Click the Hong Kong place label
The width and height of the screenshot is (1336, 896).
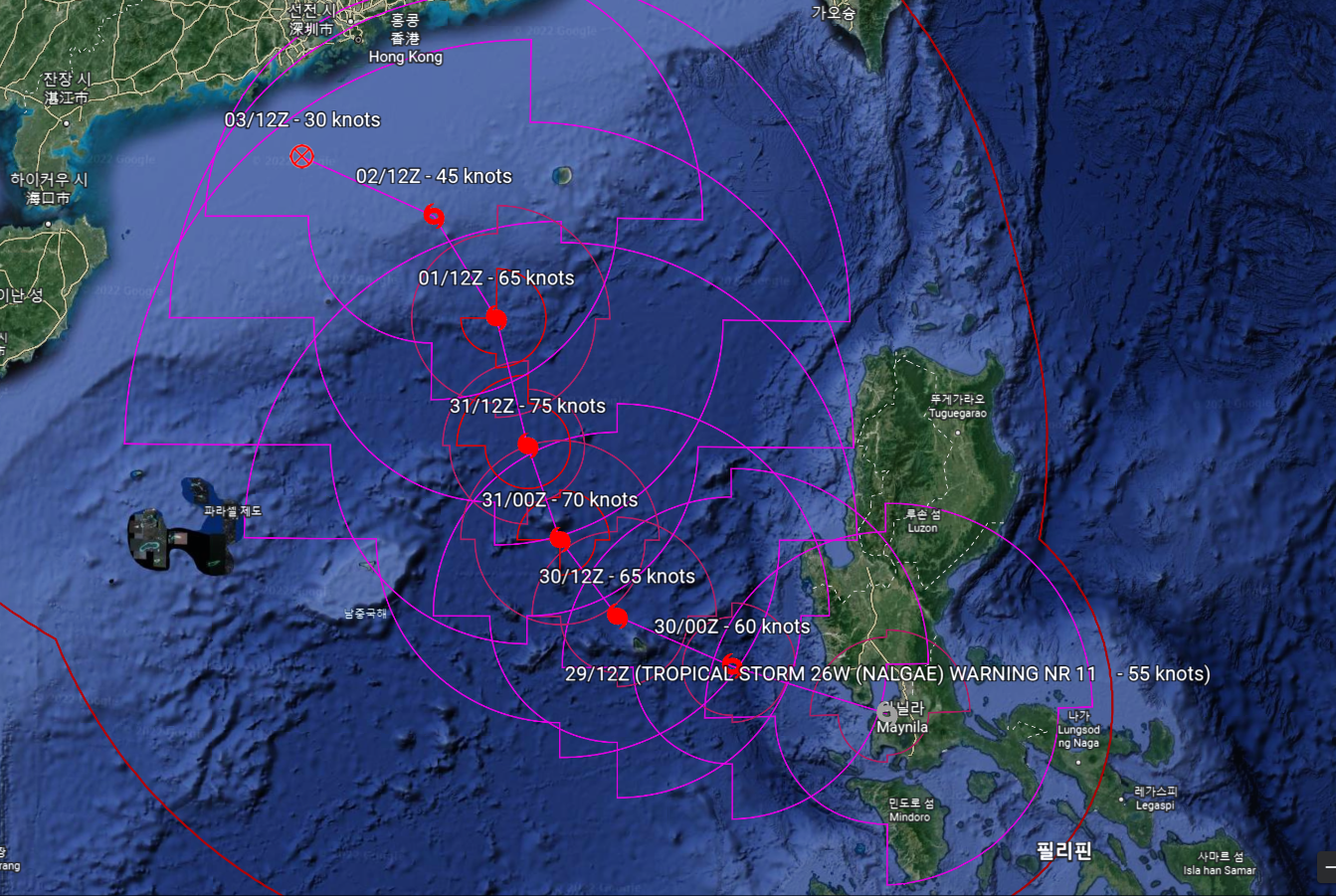[x=406, y=57]
